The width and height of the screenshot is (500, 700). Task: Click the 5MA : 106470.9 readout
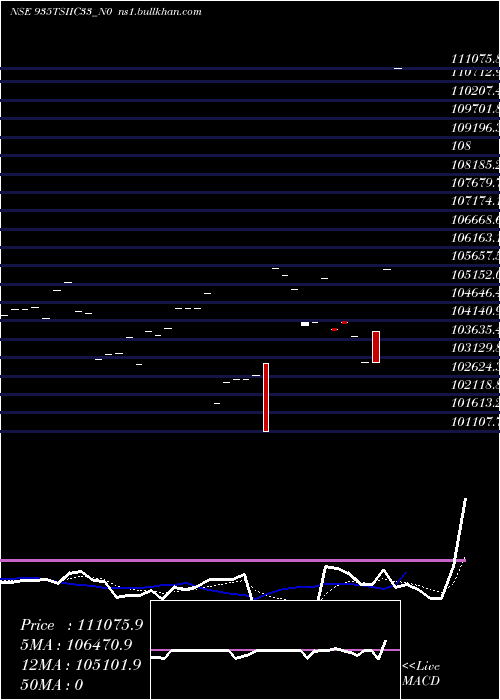76,645
